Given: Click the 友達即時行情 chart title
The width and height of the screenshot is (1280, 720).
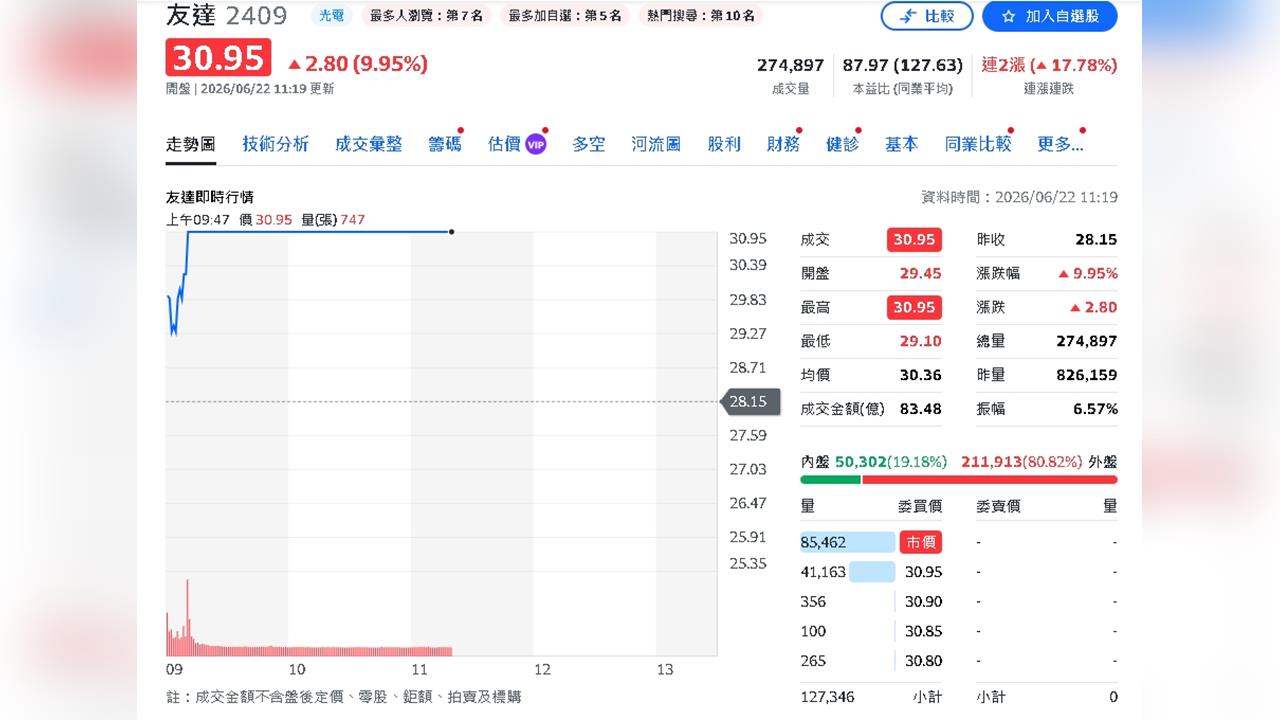Looking at the screenshot, I should 210,197.
